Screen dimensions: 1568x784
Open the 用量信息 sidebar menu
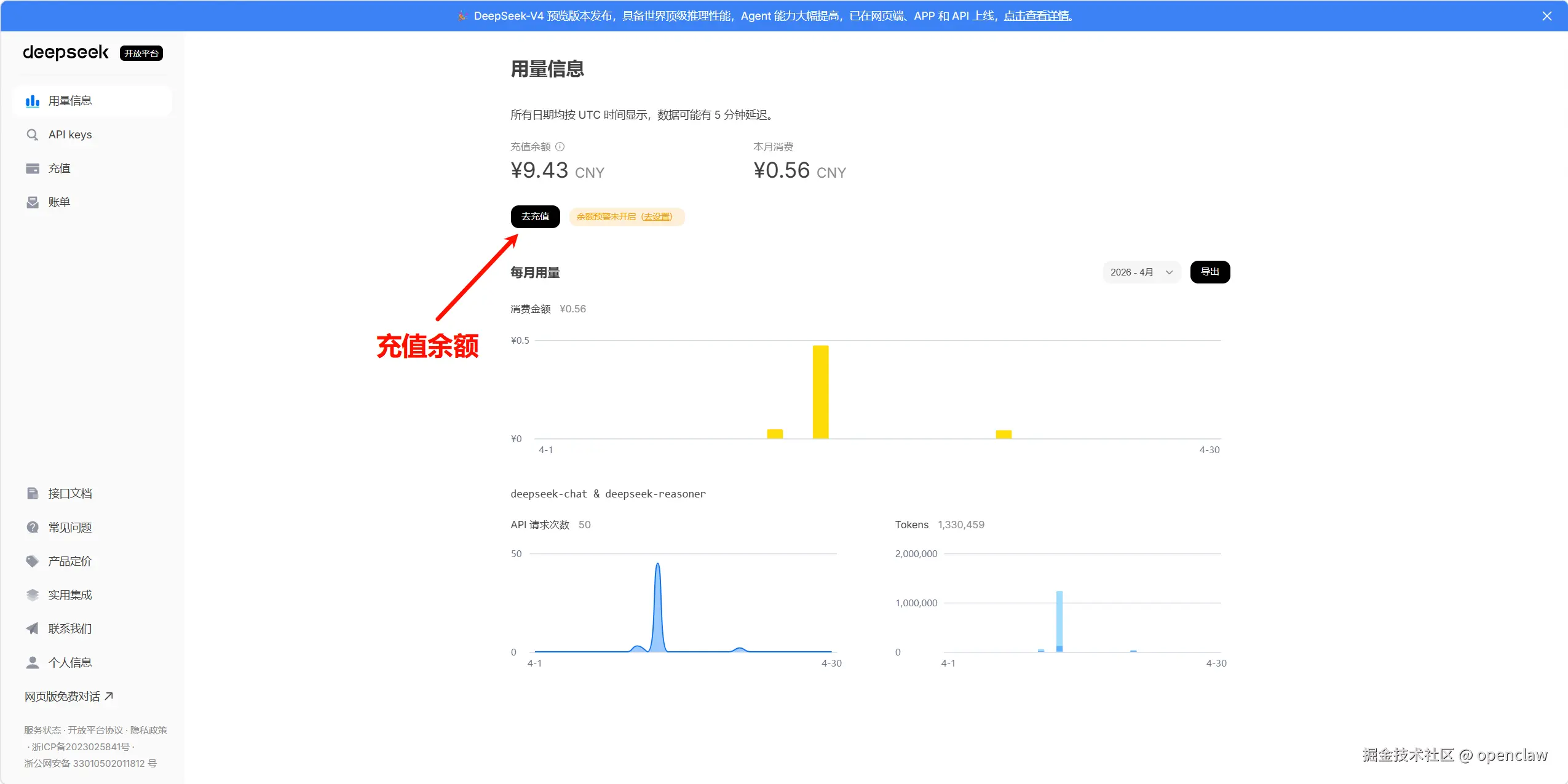coord(92,101)
